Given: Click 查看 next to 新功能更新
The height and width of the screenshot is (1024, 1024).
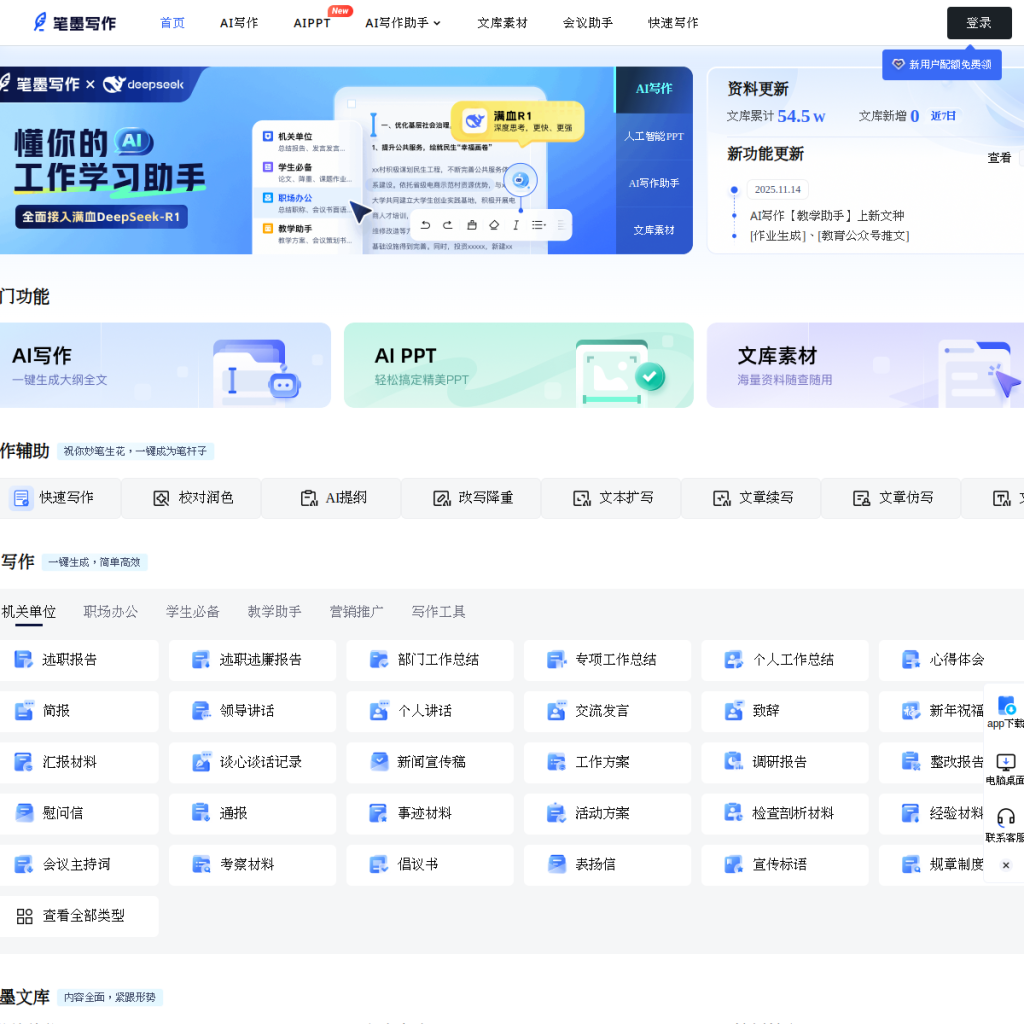Looking at the screenshot, I should click(x=999, y=157).
